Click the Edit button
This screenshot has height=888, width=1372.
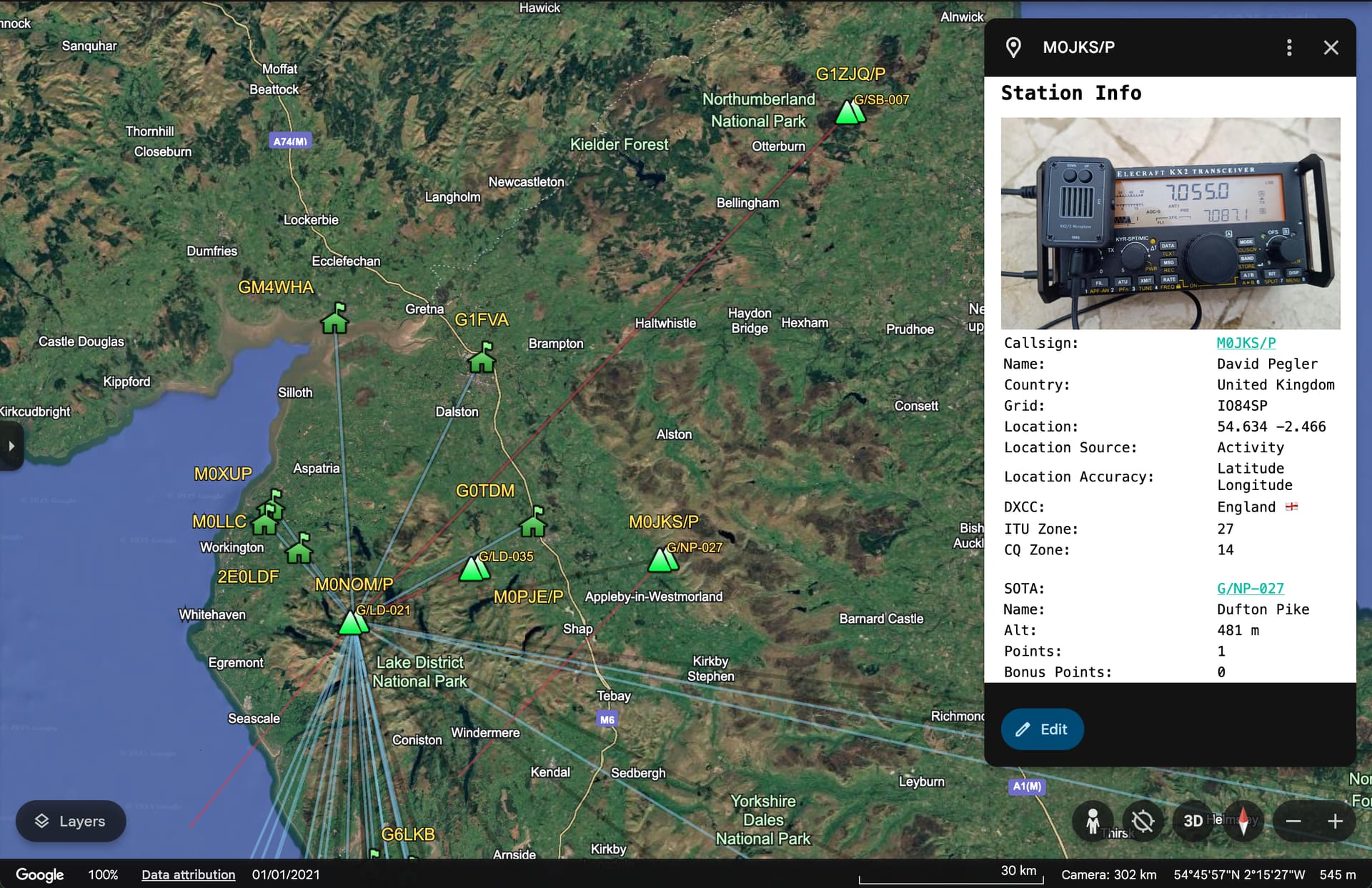pos(1042,729)
